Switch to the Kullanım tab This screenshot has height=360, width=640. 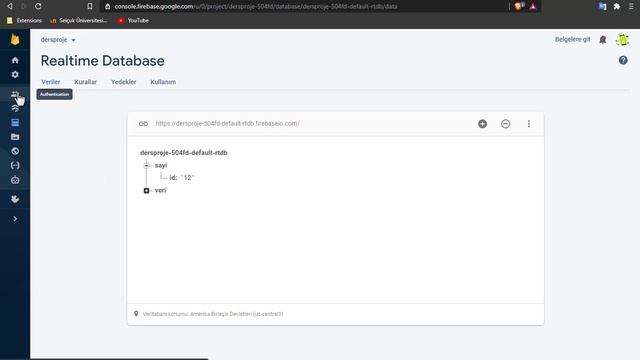[x=163, y=82]
